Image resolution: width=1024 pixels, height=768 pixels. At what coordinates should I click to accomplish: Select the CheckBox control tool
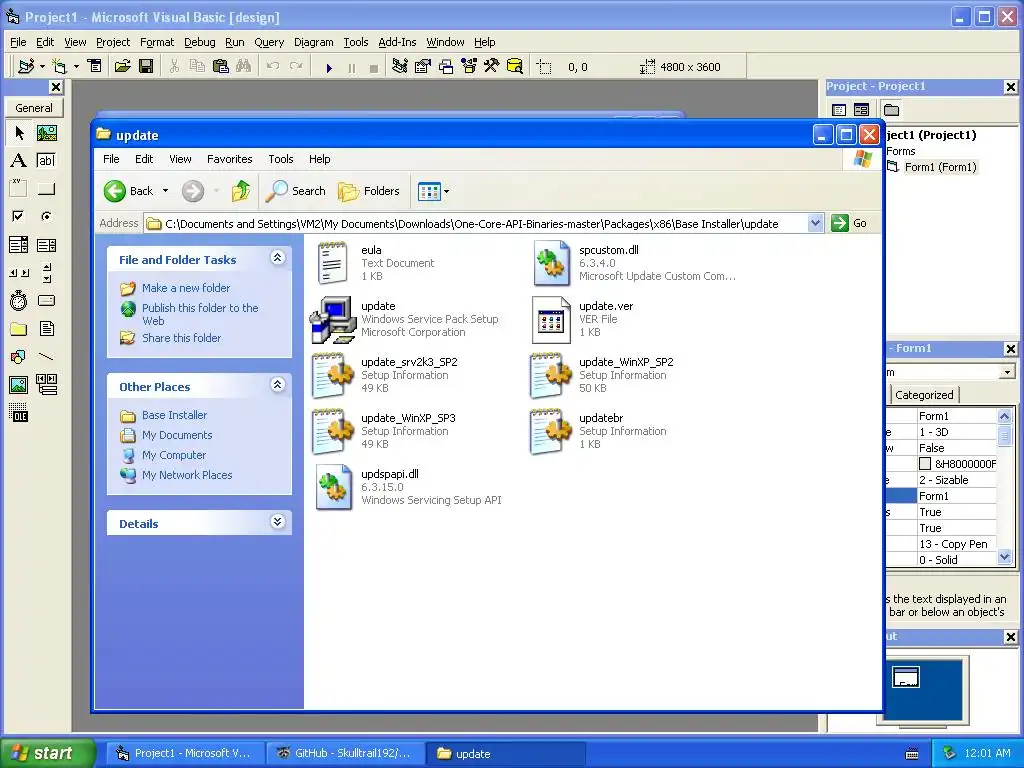pos(19,216)
